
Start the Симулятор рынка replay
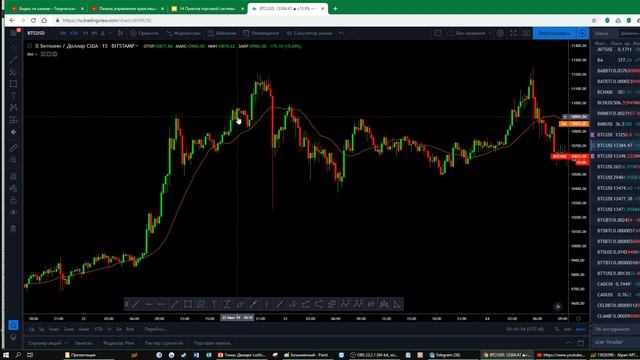pos(309,33)
